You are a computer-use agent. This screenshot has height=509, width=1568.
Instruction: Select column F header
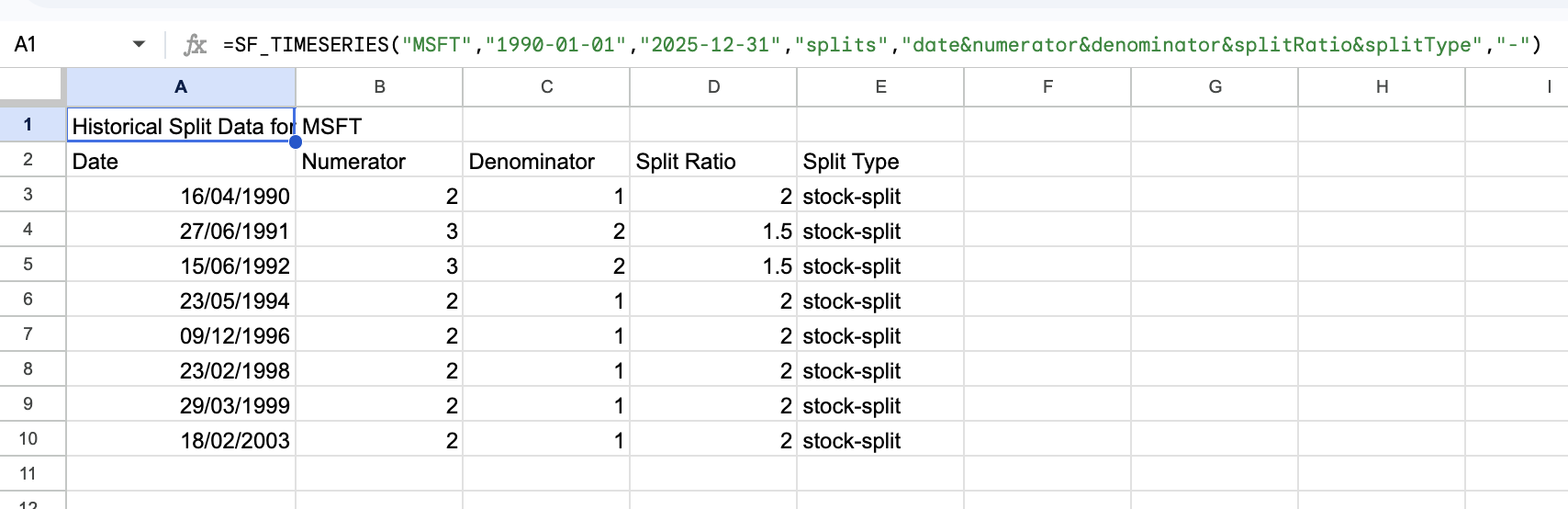pyautogui.click(x=1047, y=87)
